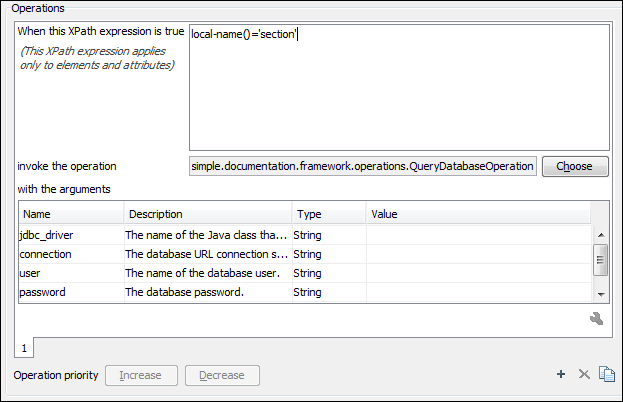Click the Increase priority button
Image resolution: width=623 pixels, height=402 pixels.
pyautogui.click(x=141, y=375)
